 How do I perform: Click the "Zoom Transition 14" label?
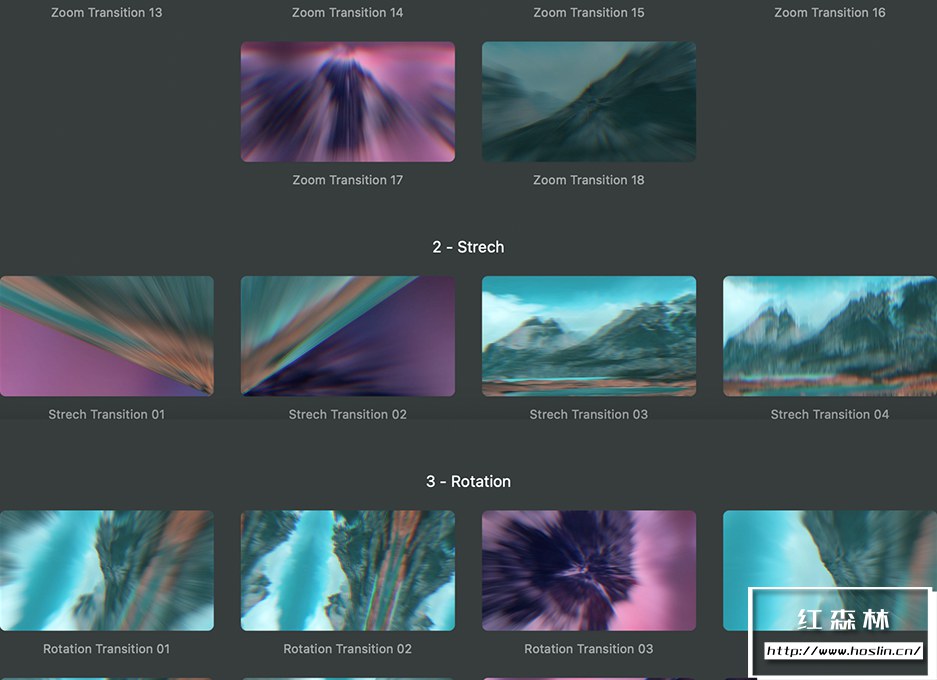coord(348,13)
